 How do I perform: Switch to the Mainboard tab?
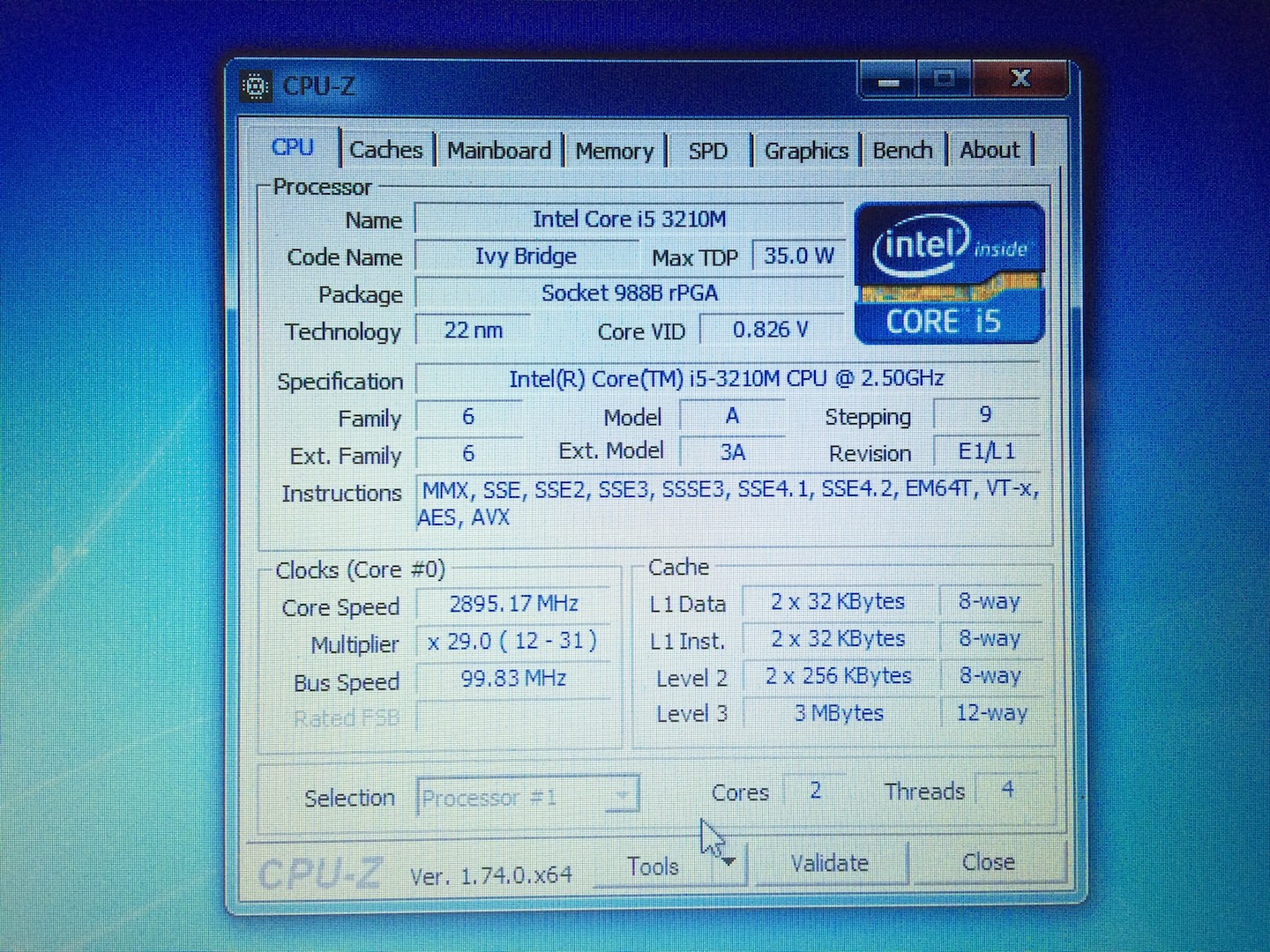[x=499, y=151]
